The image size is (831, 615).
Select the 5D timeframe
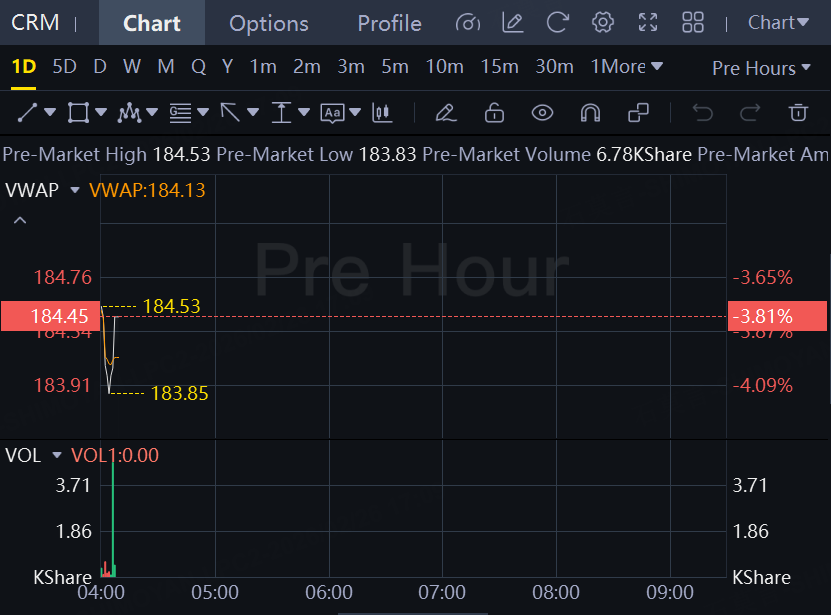[x=65, y=66]
